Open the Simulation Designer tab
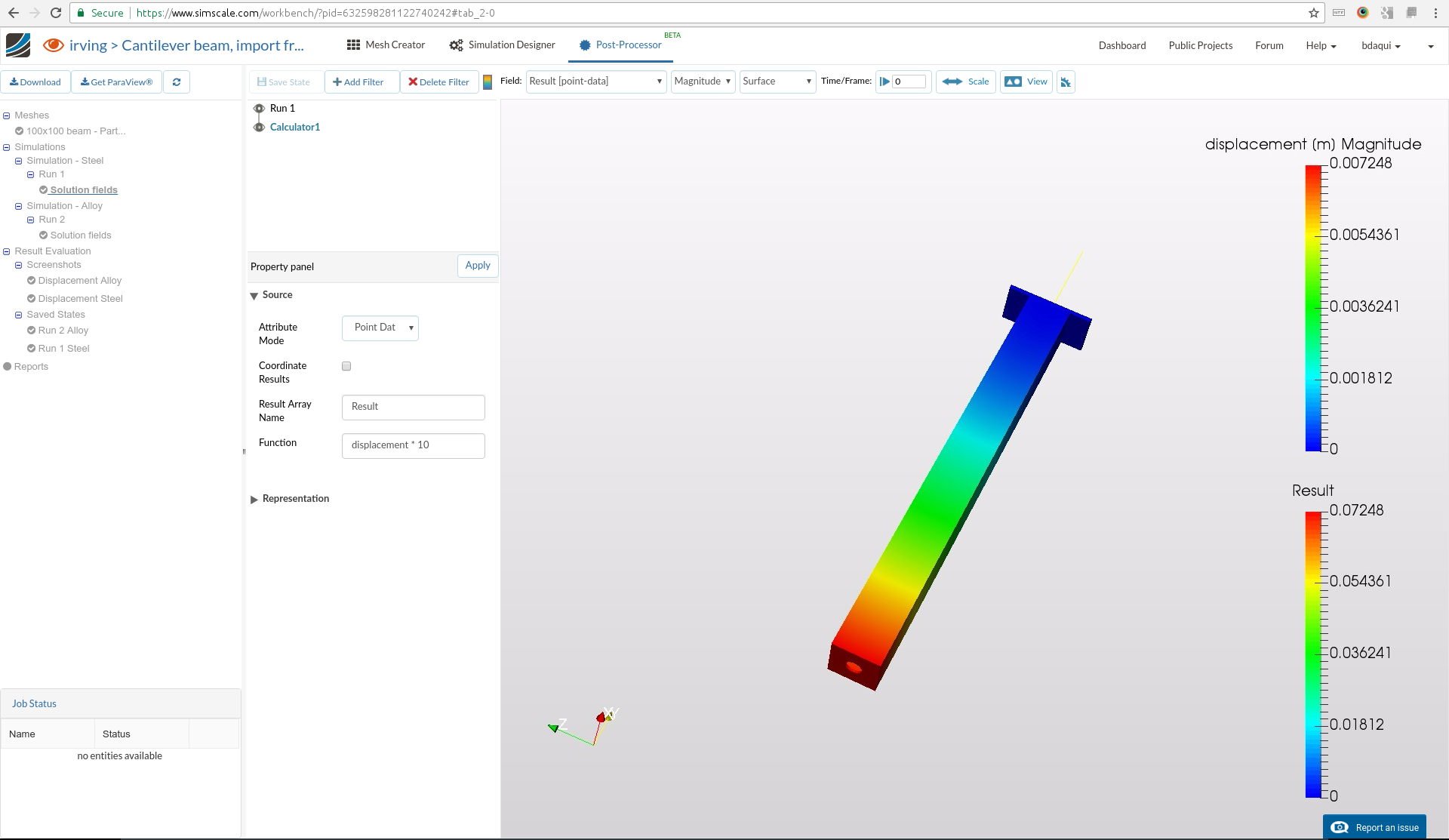The height and width of the screenshot is (840, 1449). click(503, 45)
